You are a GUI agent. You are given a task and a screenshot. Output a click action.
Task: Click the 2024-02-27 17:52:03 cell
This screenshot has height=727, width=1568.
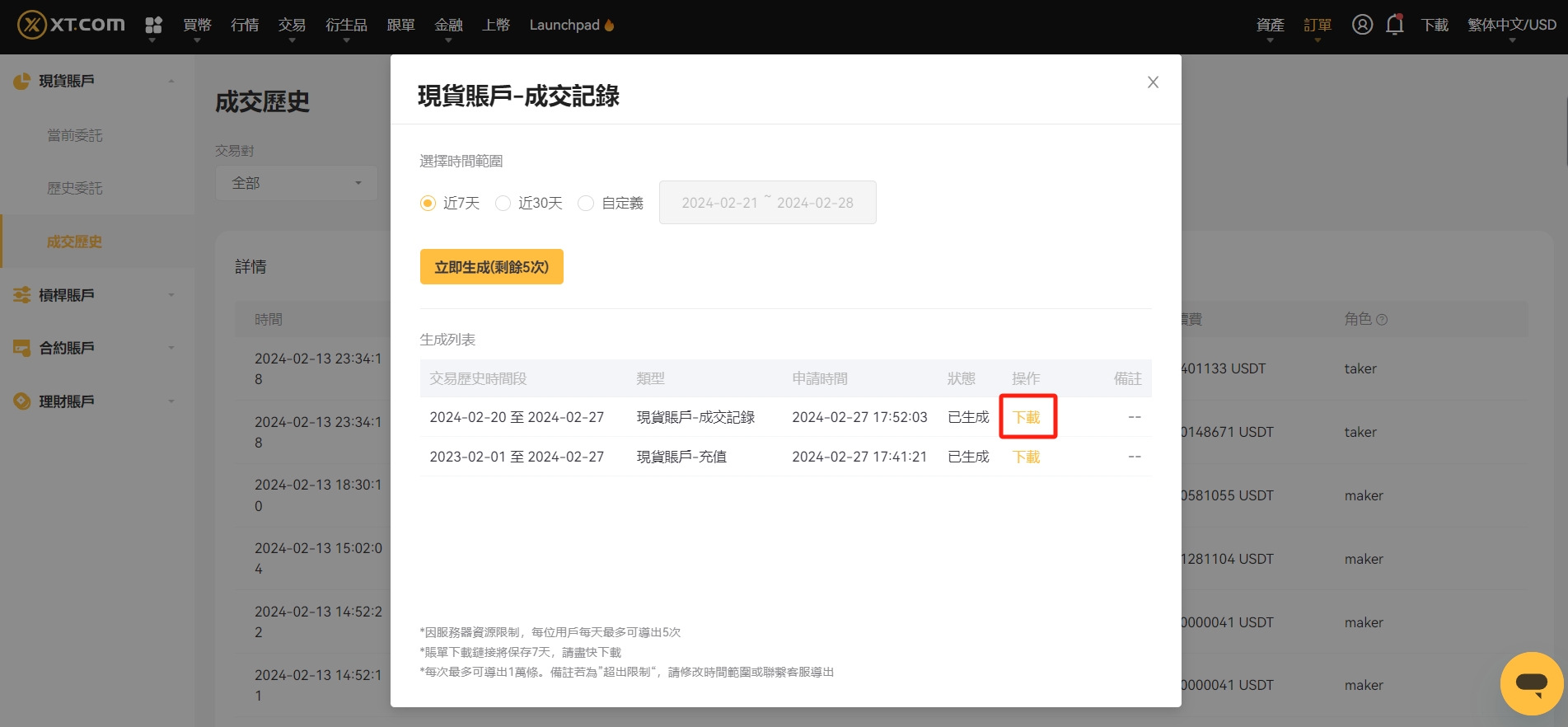pyautogui.click(x=859, y=417)
